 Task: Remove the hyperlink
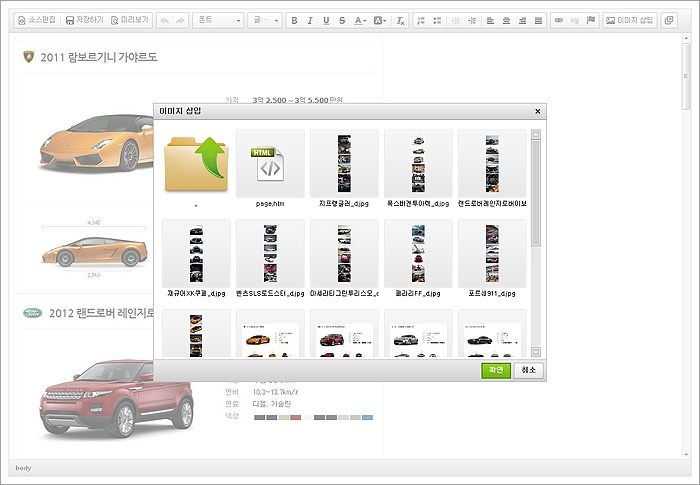pyautogui.click(x=575, y=21)
